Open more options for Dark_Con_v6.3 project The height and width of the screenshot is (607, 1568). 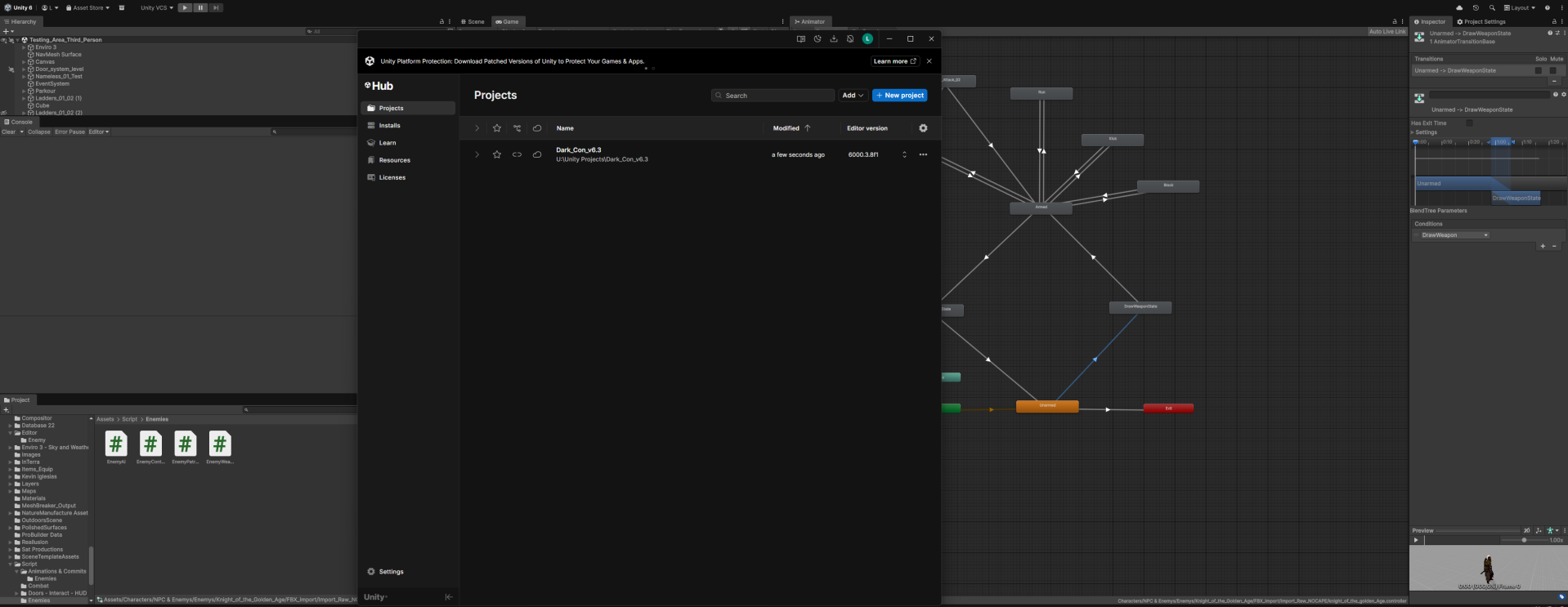923,154
